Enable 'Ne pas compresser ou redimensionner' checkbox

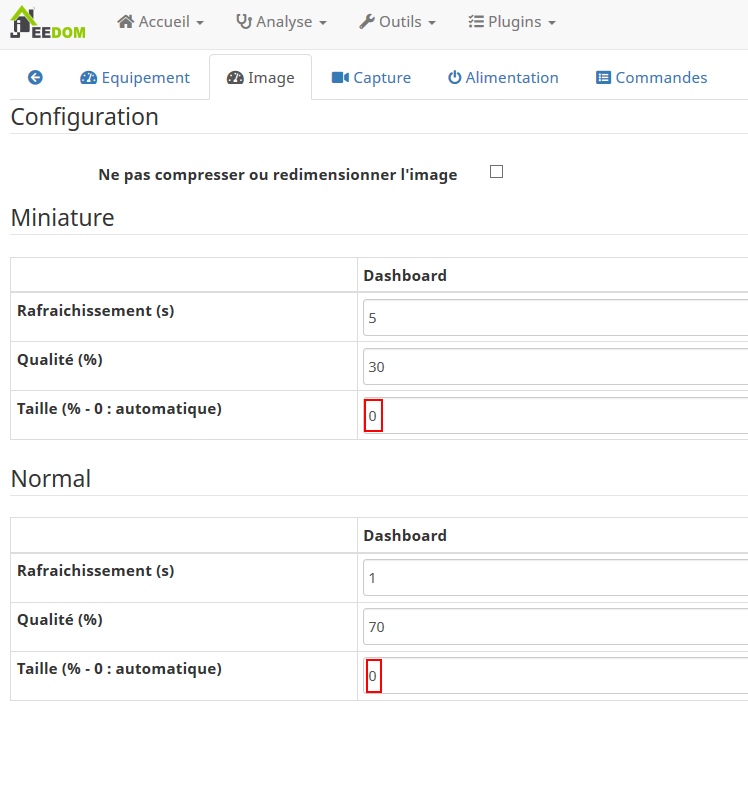click(496, 172)
